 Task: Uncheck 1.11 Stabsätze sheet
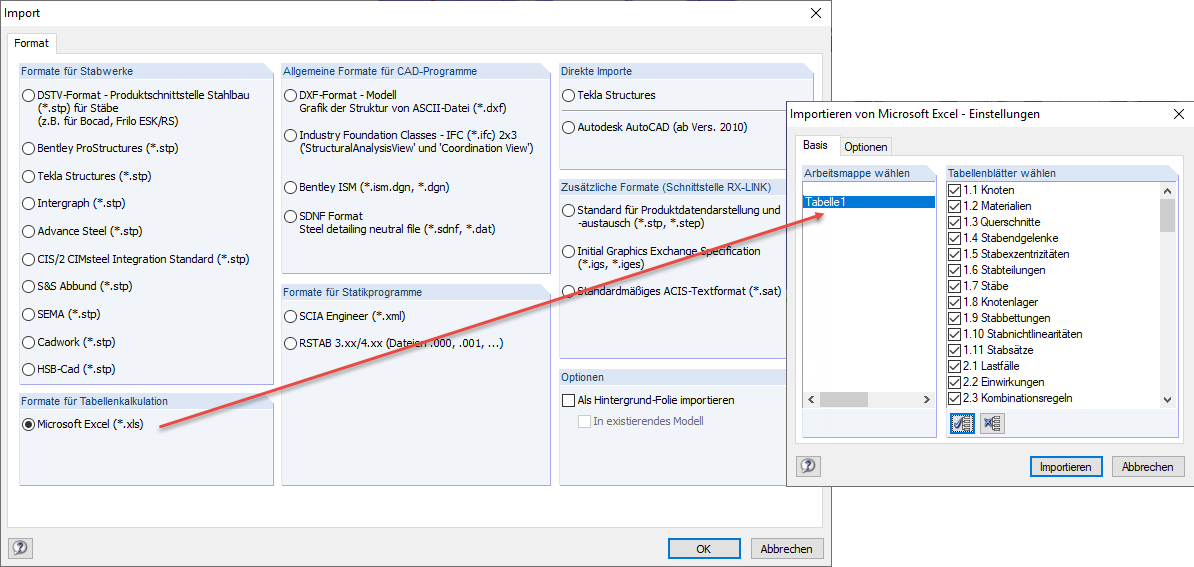point(954,350)
